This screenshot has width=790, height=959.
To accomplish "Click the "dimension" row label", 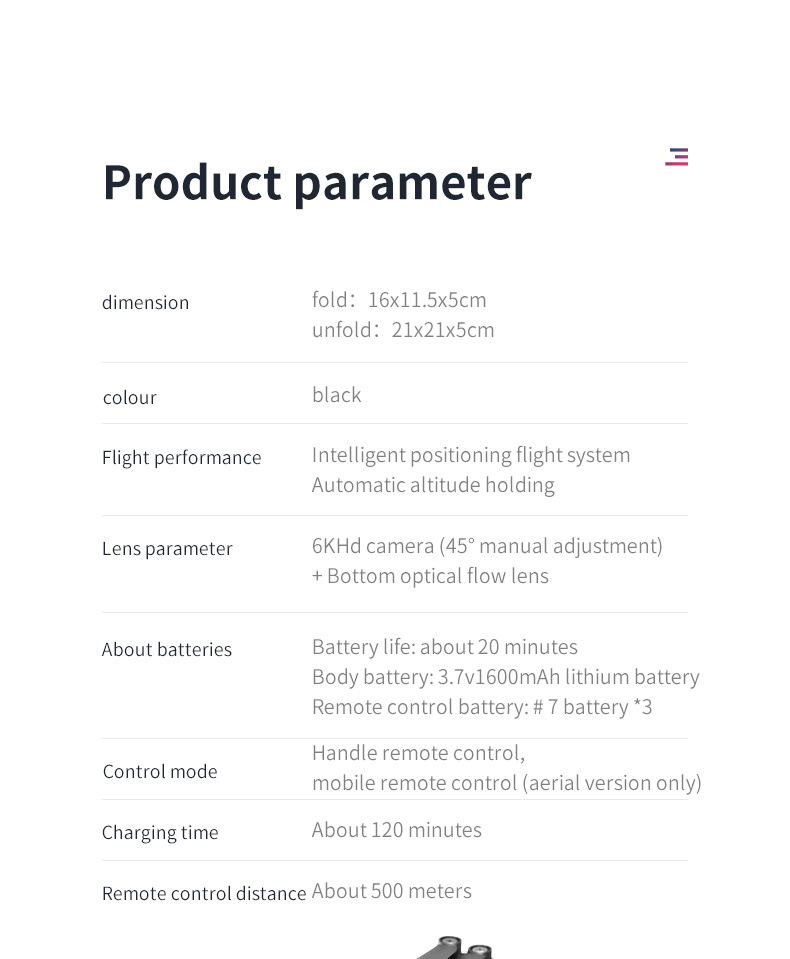I will [x=145, y=303].
